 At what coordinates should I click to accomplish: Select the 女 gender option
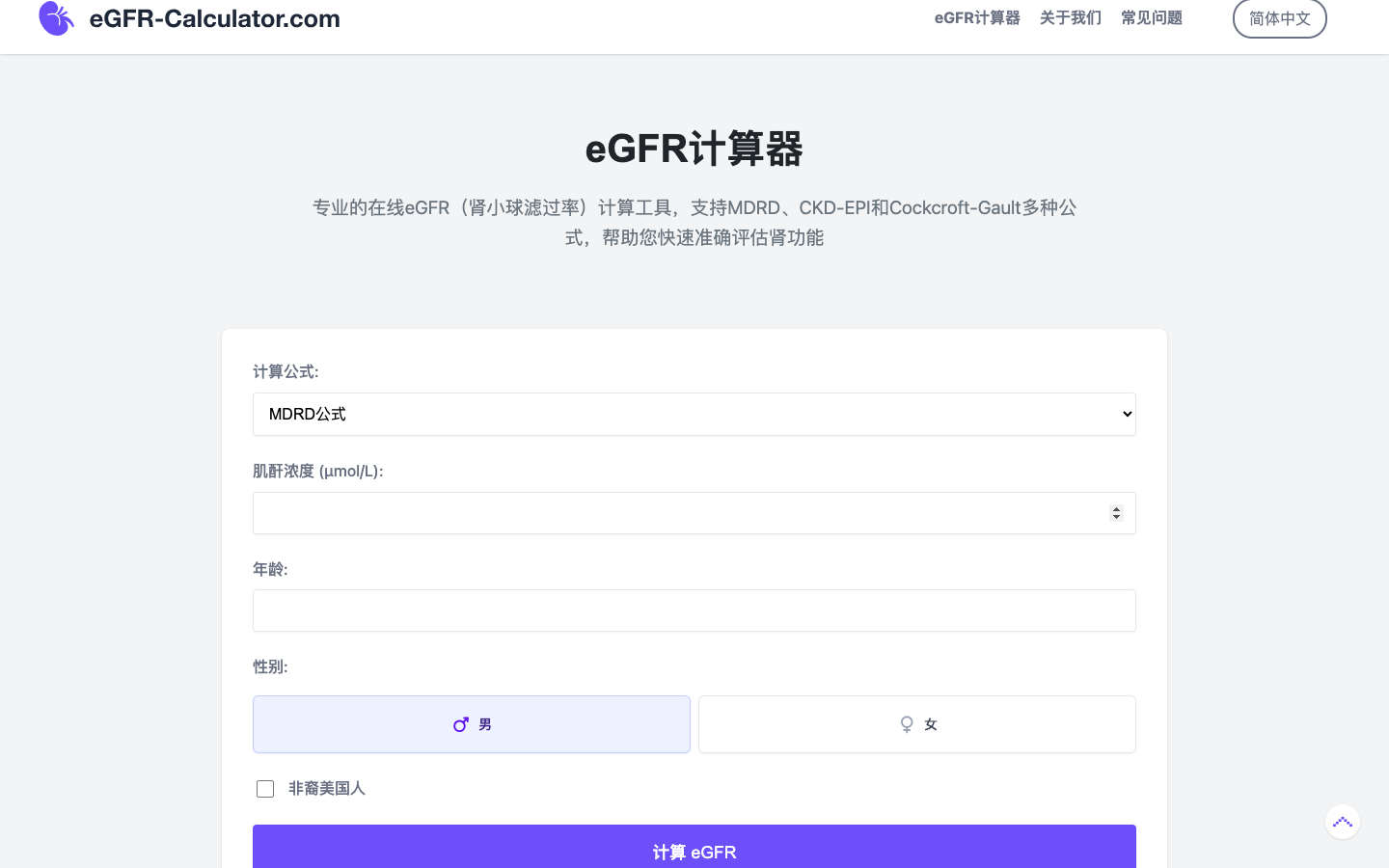(917, 724)
